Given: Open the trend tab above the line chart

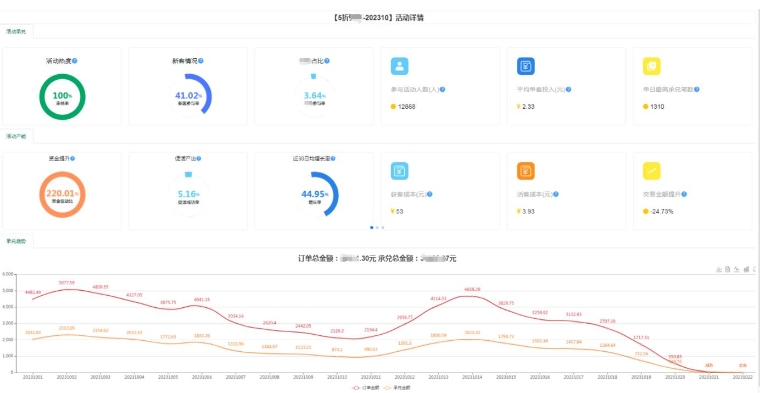Looking at the screenshot, I should pos(16,241).
